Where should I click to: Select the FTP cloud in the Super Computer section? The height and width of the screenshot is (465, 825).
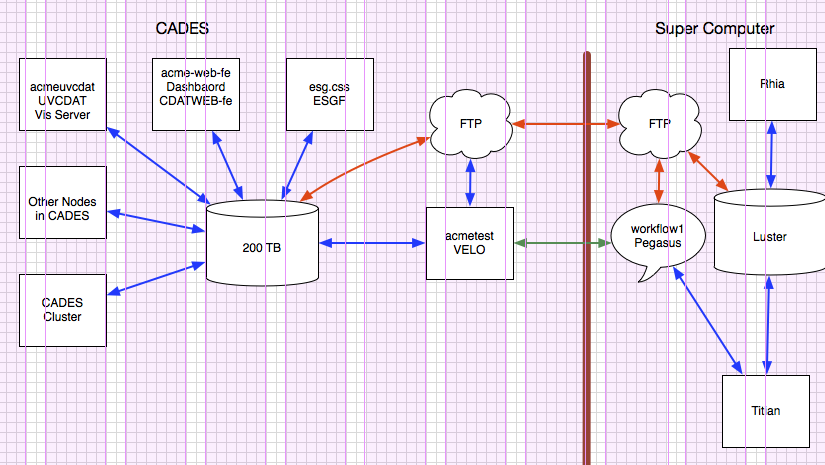coord(659,124)
